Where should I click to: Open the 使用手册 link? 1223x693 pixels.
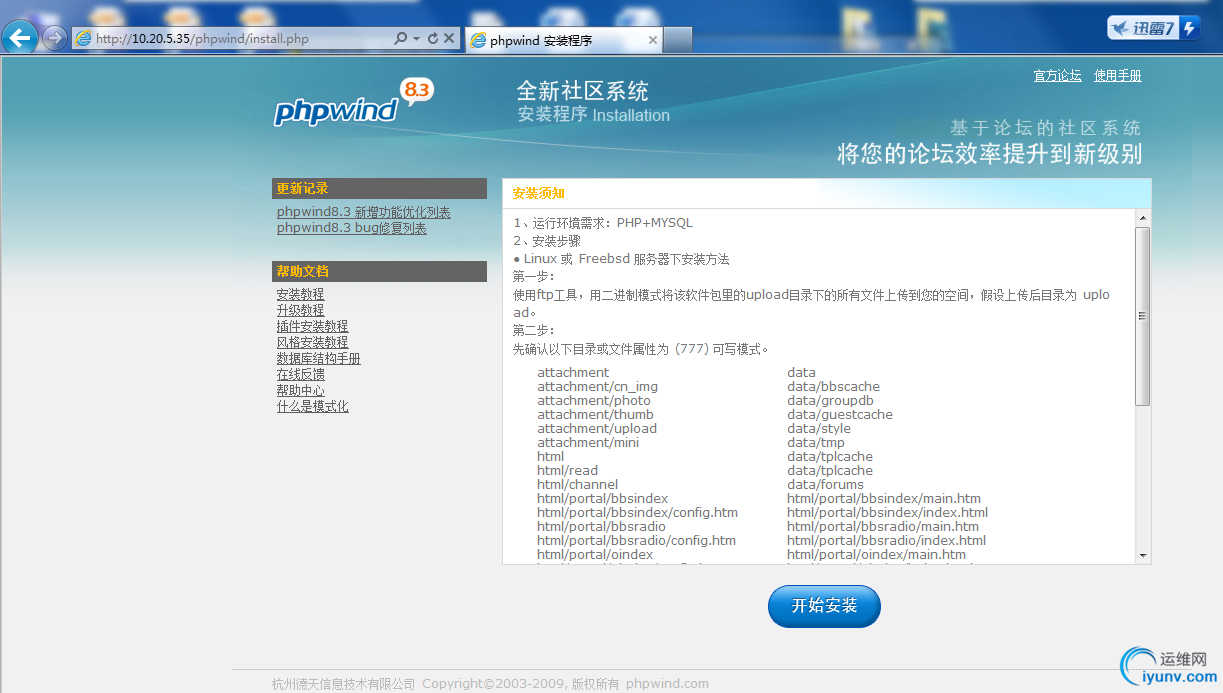tap(1117, 76)
